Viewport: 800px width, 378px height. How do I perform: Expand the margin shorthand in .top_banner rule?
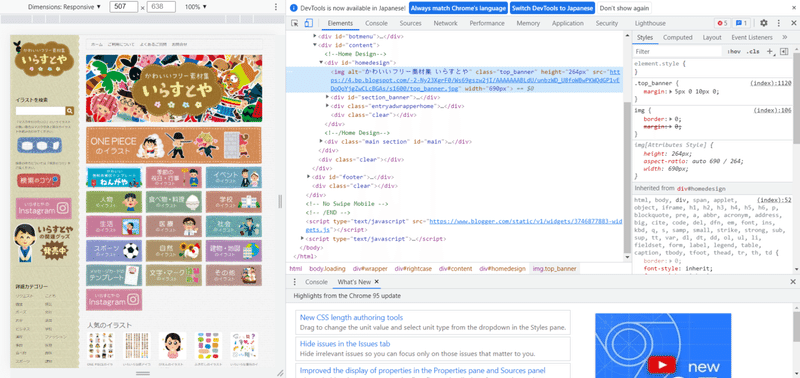(x=670, y=92)
